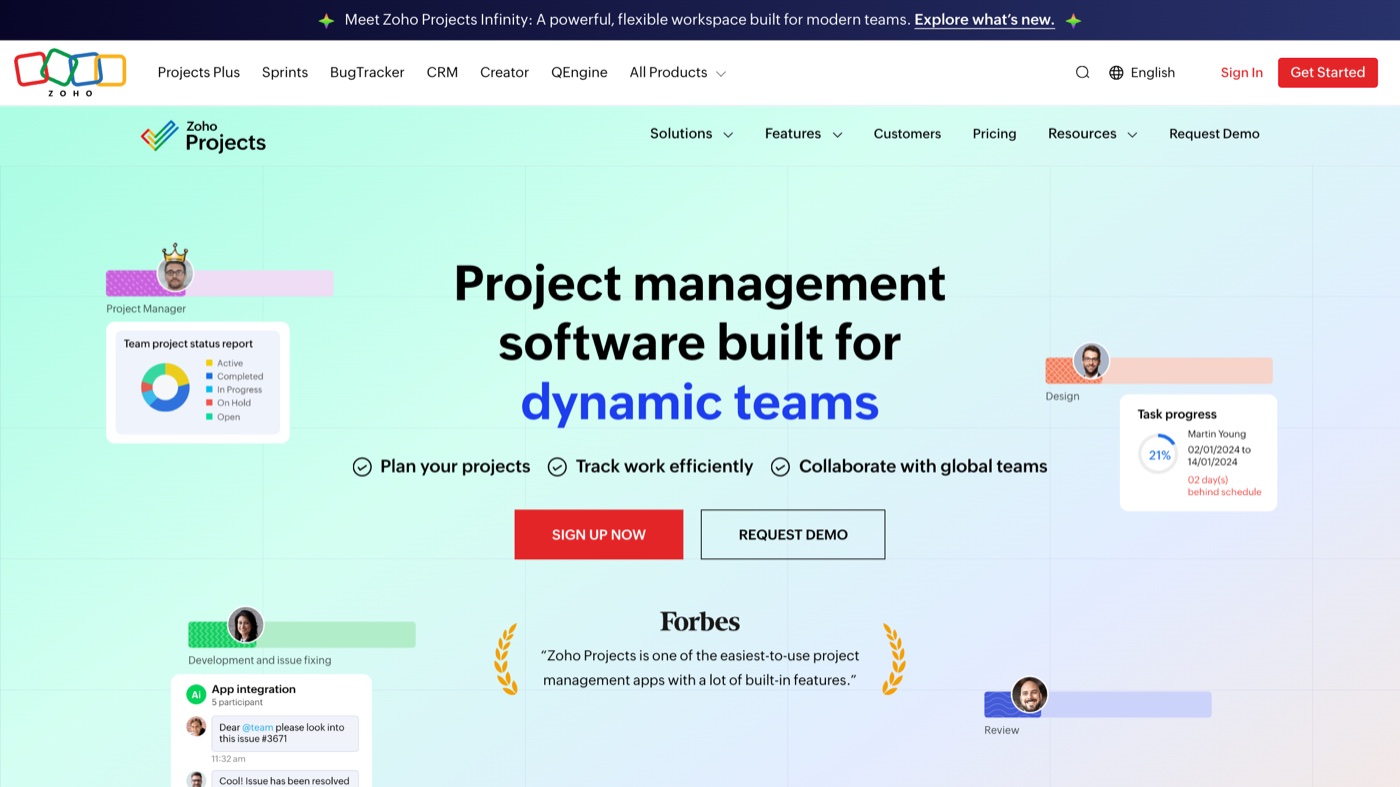Screen dimensions: 1400x787
Task: Click the yellow Active legend swatch
Action: pos(209,363)
